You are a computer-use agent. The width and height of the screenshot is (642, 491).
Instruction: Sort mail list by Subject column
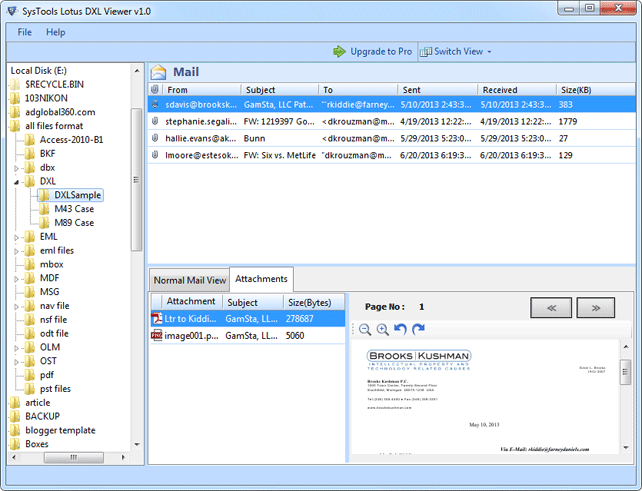(x=280, y=90)
